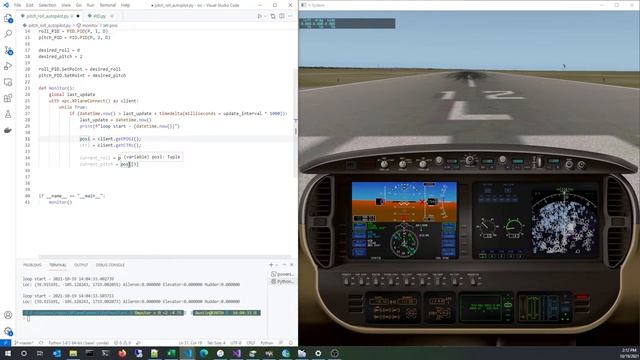Close the terminal panel

pos(291,265)
